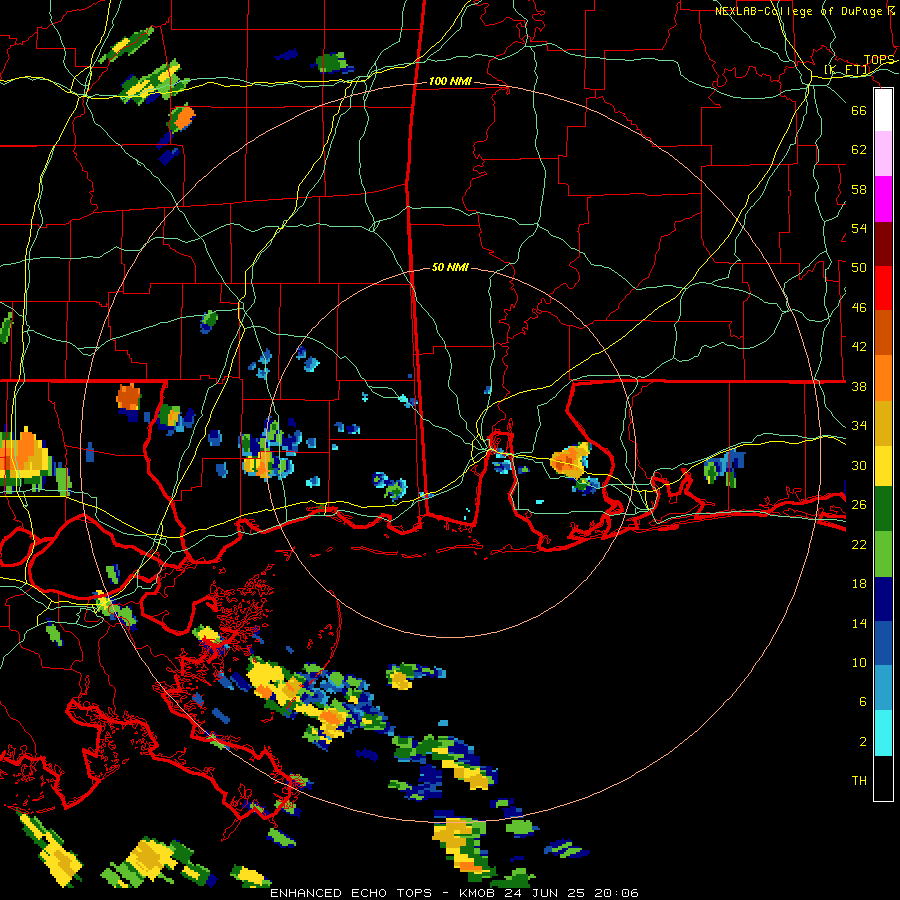Click the 'ENHANCED ECHO TOPS - KMOB' caption
This screenshot has width=900, height=900.
[x=383, y=893]
